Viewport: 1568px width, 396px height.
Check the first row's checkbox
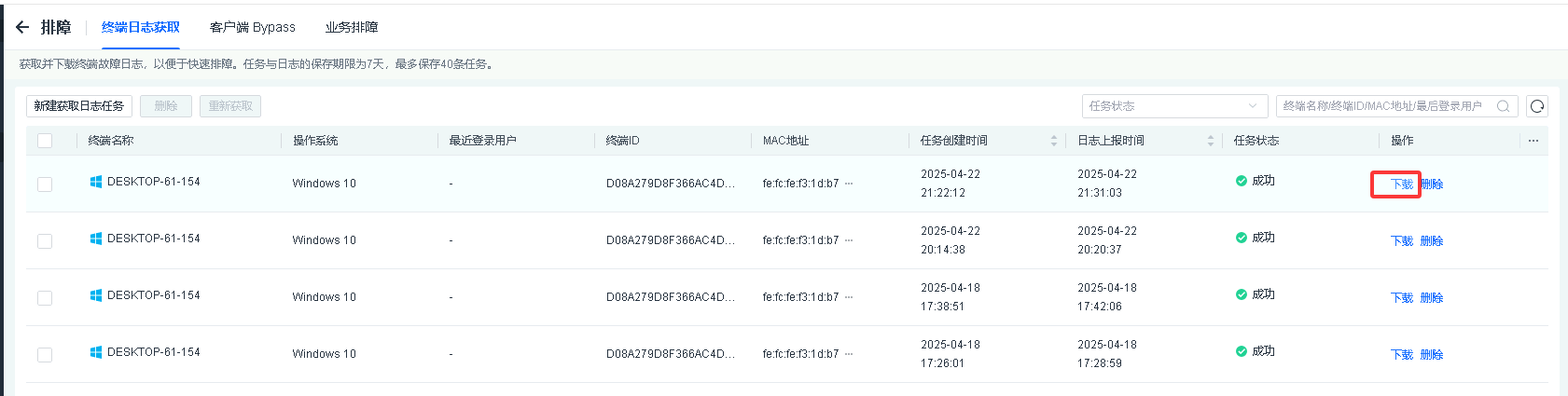coord(45,184)
